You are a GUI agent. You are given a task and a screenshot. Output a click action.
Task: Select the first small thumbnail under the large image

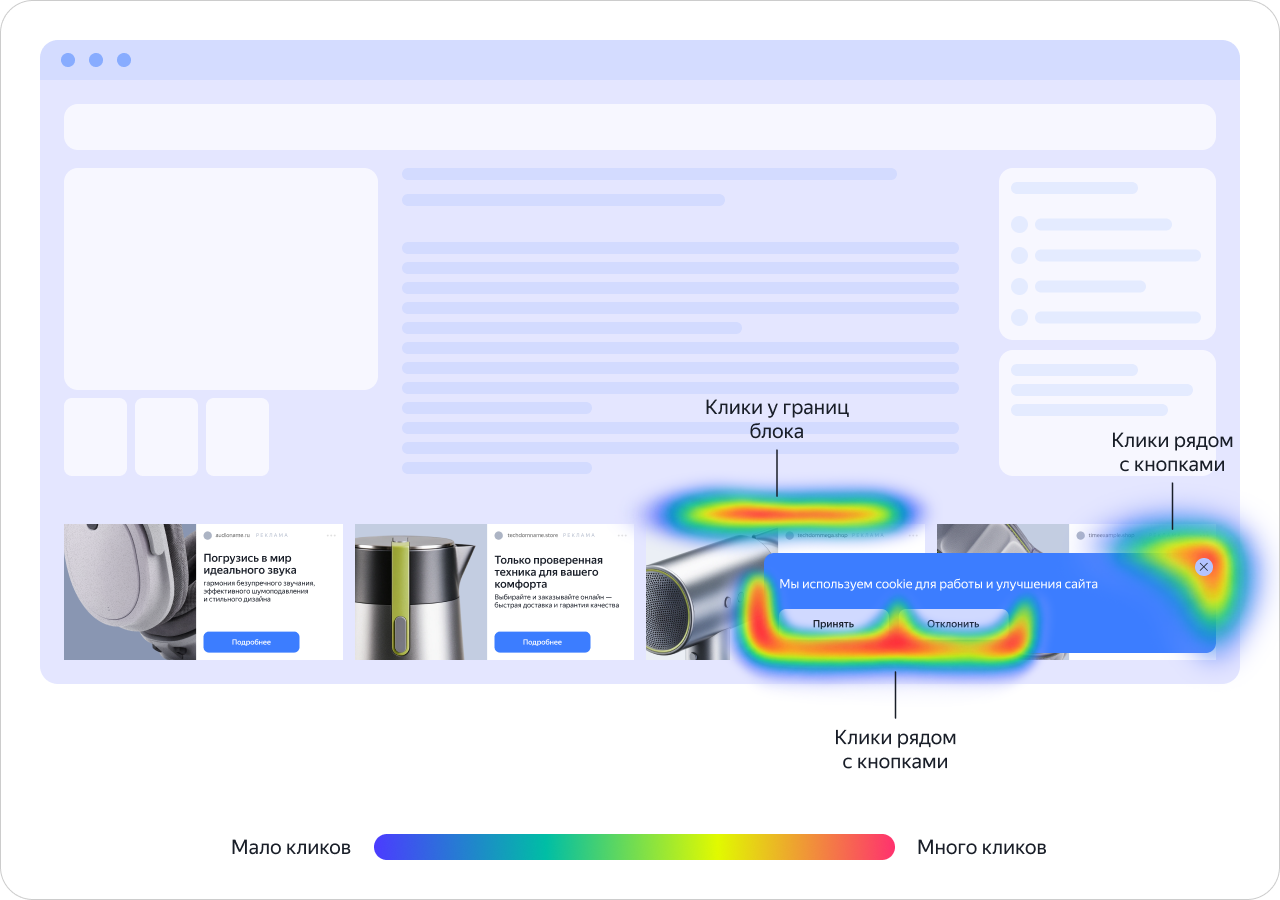click(x=95, y=437)
